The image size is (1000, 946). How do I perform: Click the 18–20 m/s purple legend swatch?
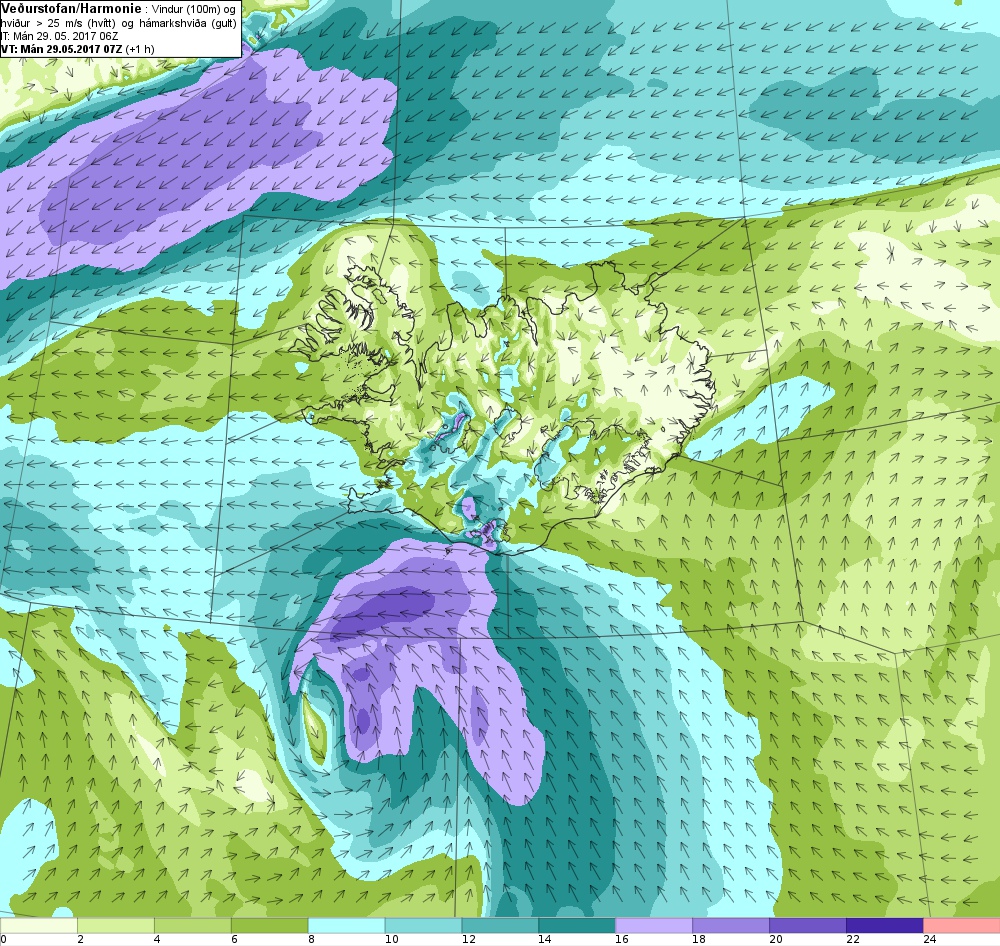coord(730,925)
